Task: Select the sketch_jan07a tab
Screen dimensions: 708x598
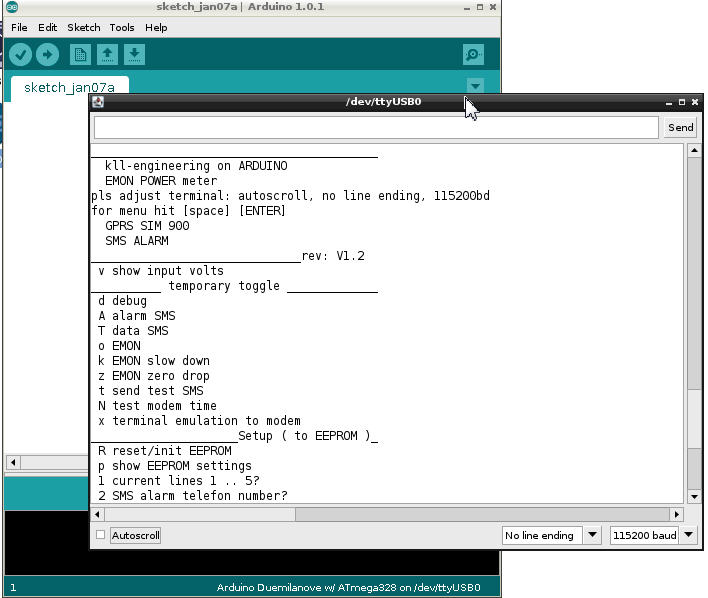Action: click(x=69, y=87)
